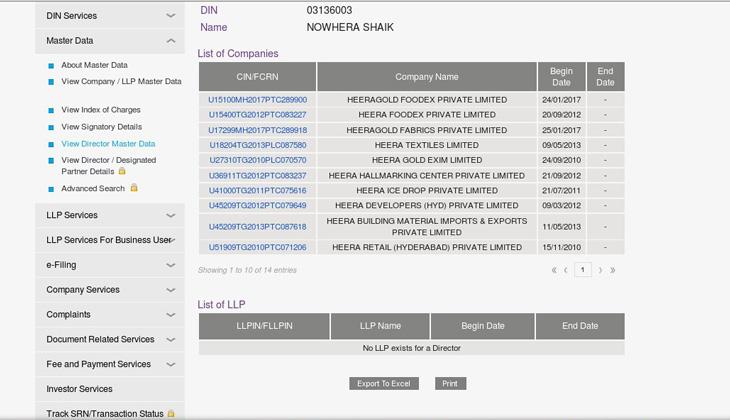Expand the e-Filing section chevron
730x420 pixels.
point(171,265)
